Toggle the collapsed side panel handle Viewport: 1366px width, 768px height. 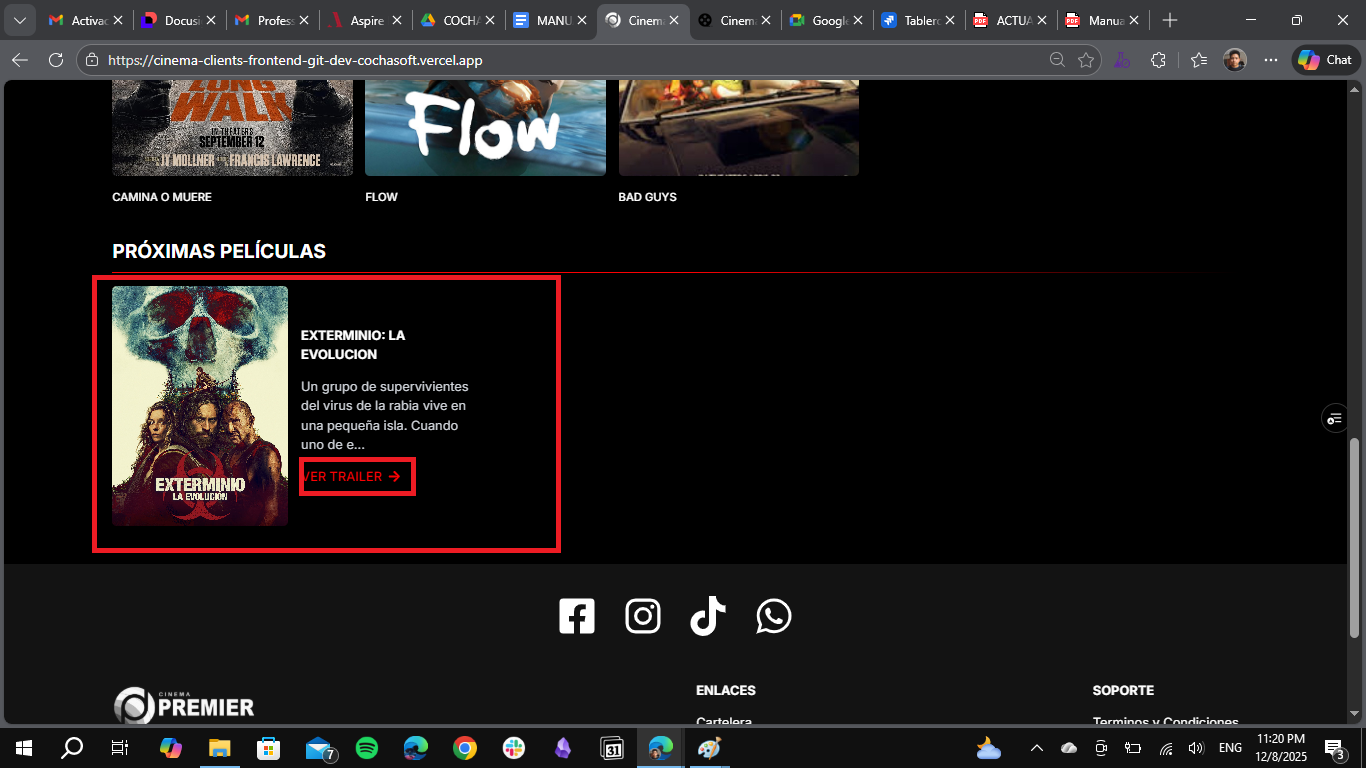click(x=1334, y=418)
